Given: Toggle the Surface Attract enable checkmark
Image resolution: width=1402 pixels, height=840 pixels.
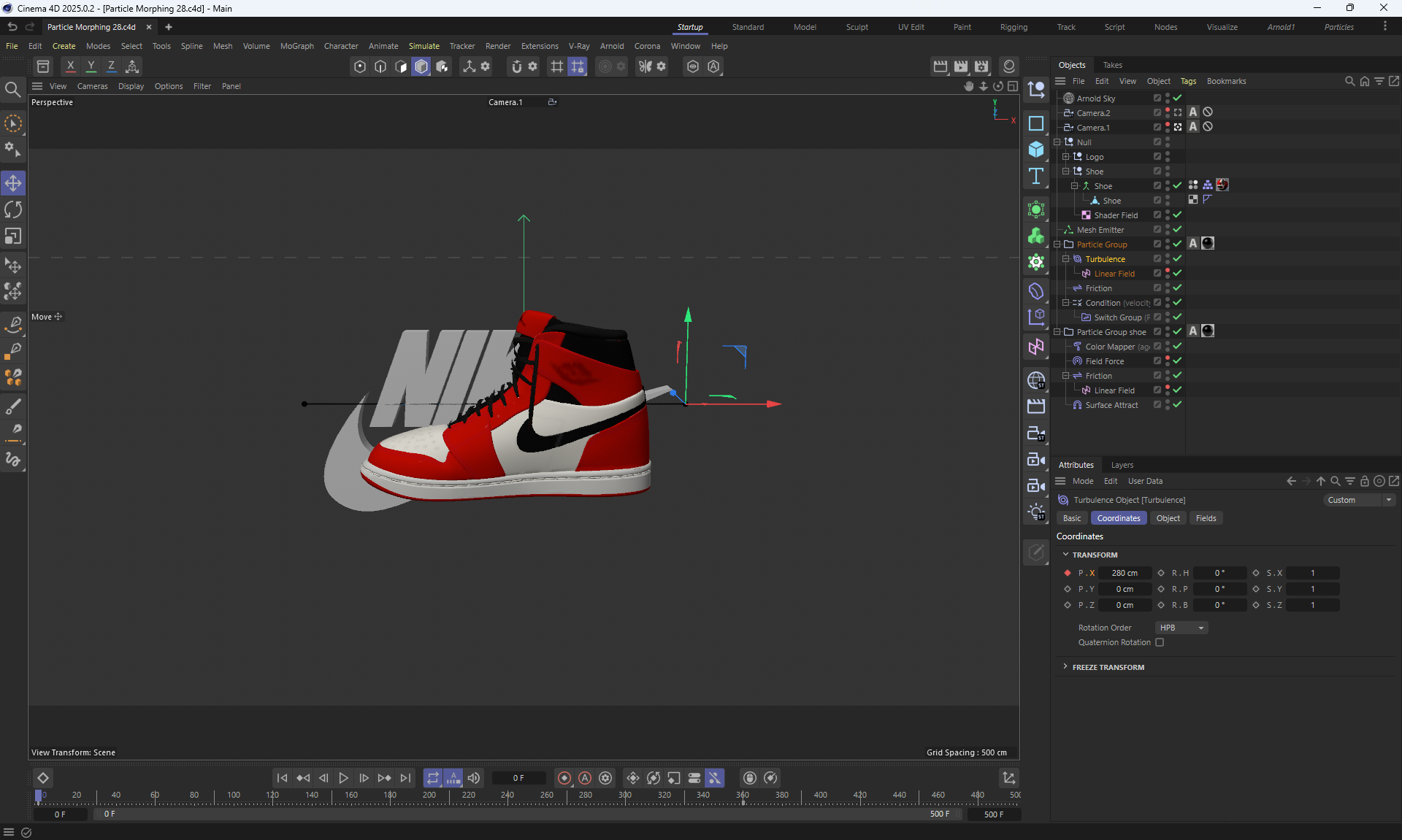Looking at the screenshot, I should (x=1177, y=405).
